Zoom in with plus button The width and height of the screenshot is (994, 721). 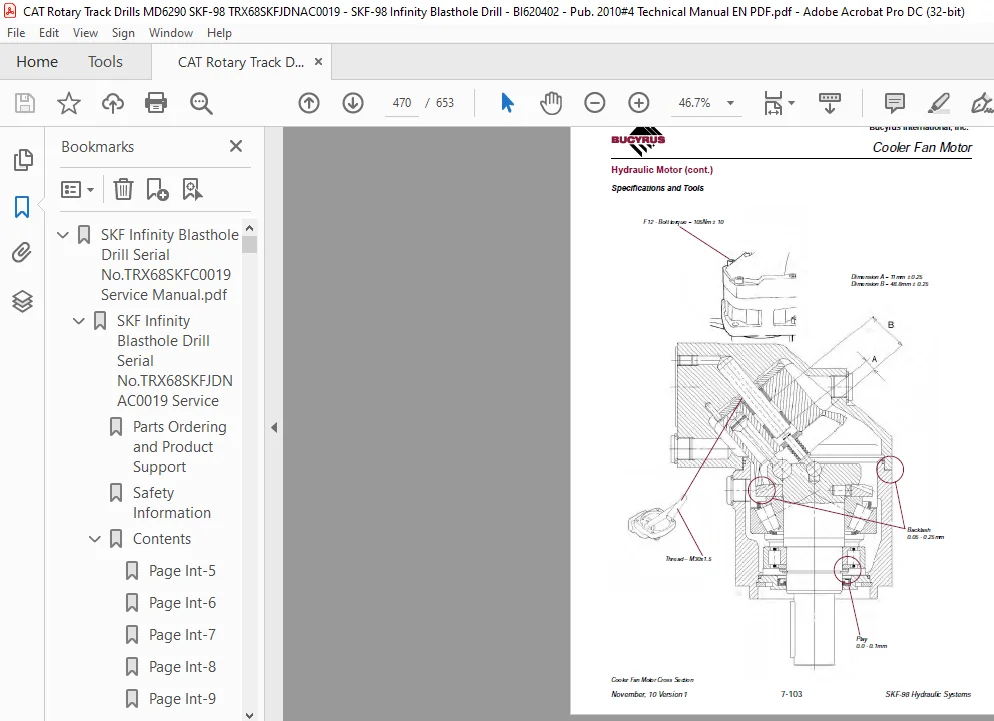[638, 103]
